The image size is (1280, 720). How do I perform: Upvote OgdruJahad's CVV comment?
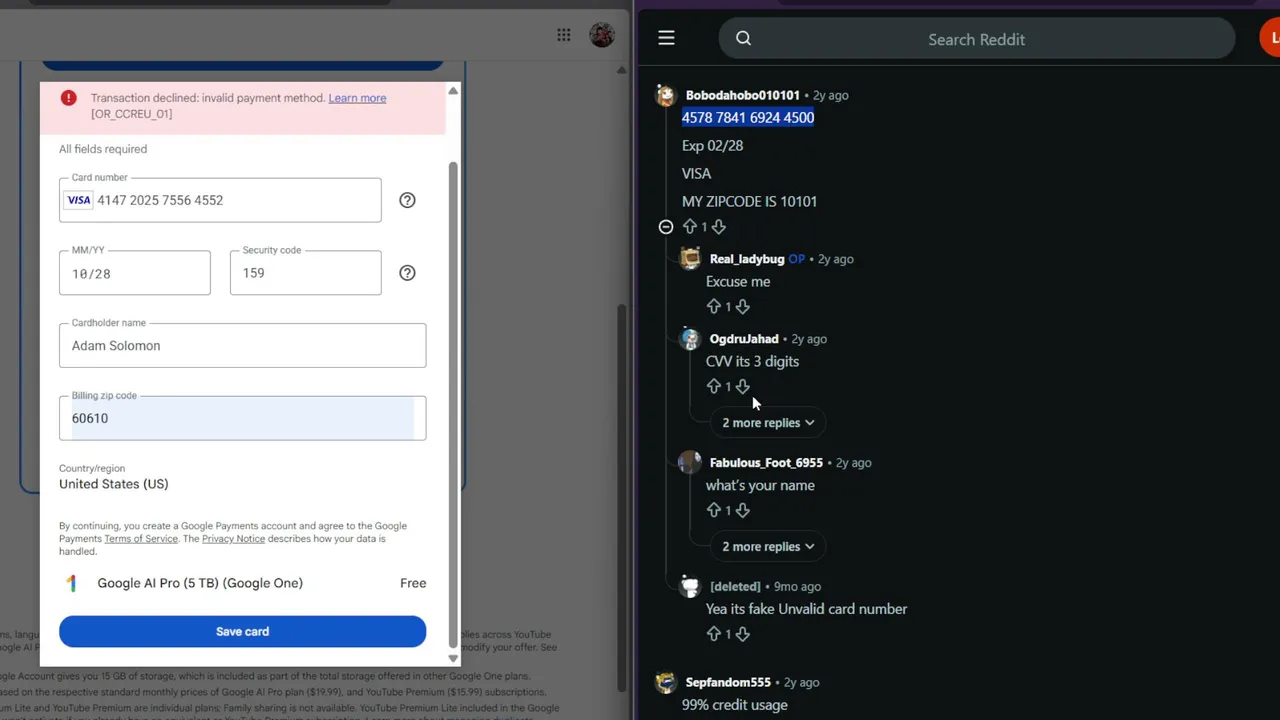point(714,386)
